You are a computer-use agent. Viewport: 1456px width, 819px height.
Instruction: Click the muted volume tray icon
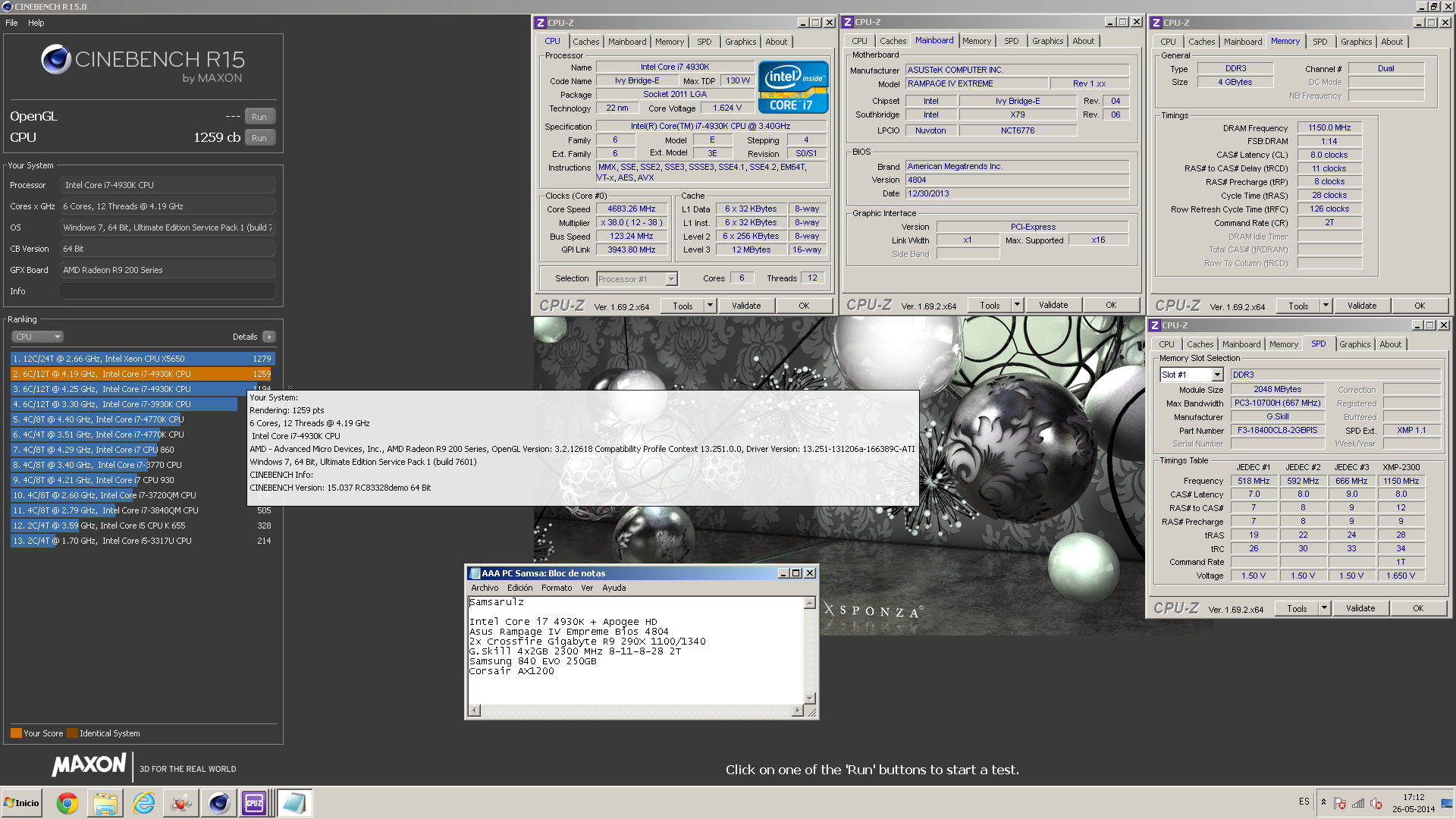point(1376,803)
